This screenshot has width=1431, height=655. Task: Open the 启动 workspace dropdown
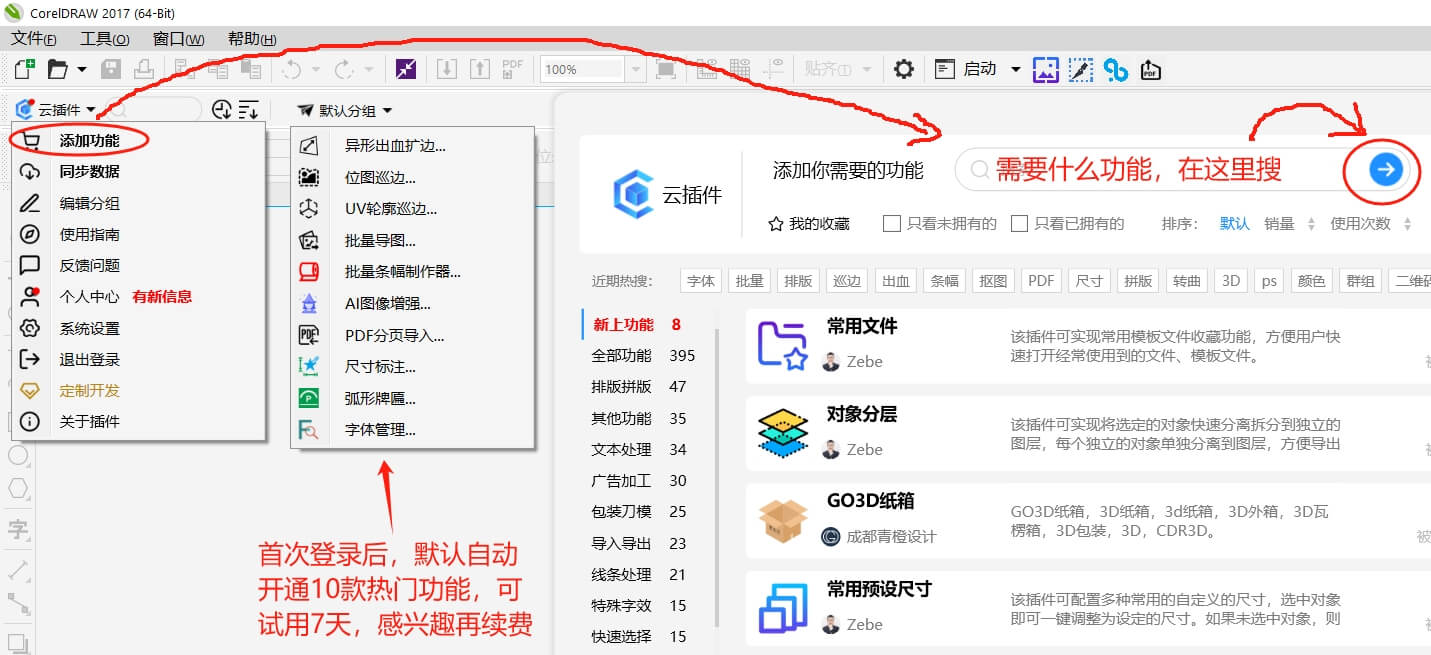point(1016,69)
